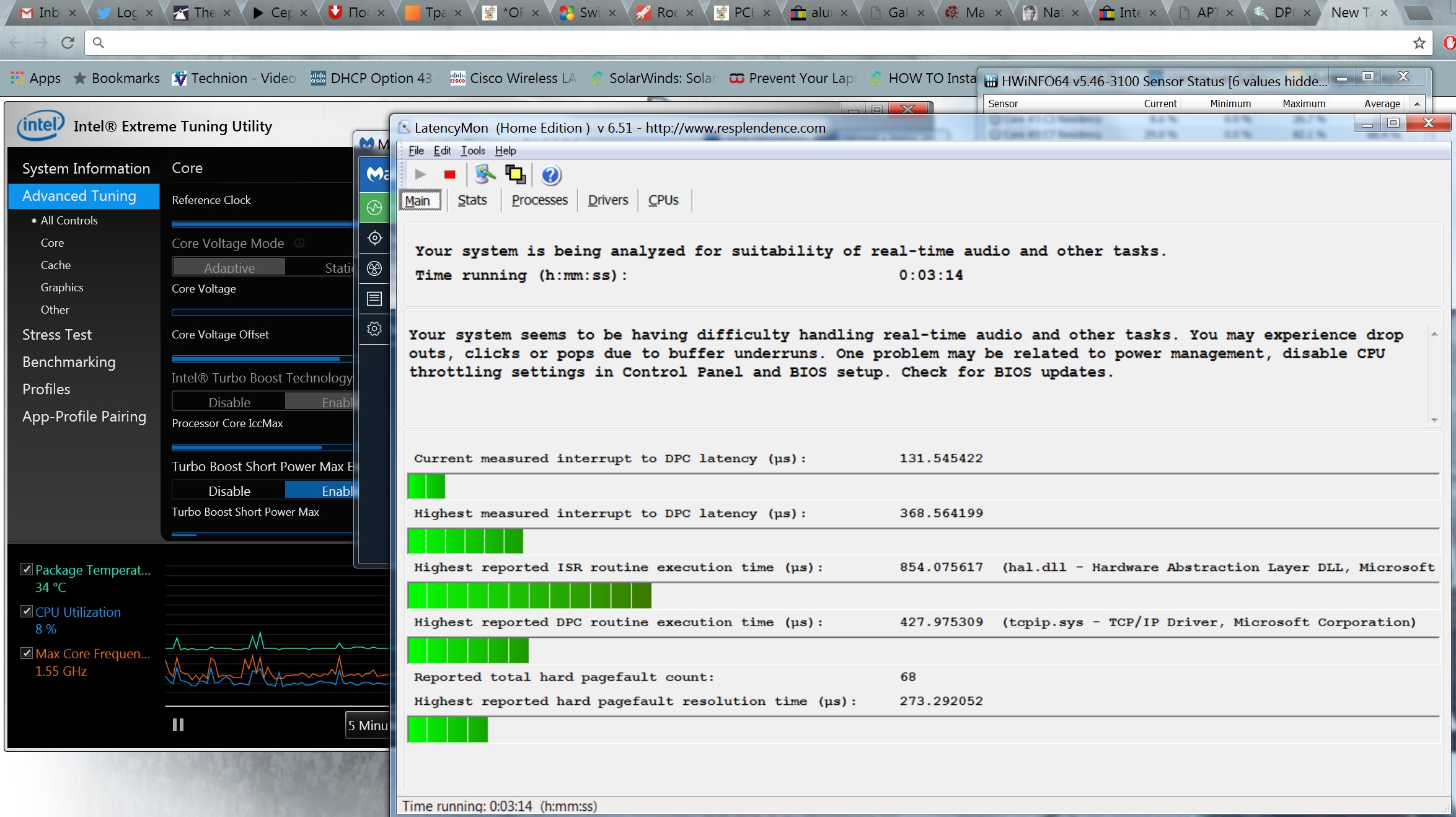Open LatencyMon File menu

pos(416,151)
